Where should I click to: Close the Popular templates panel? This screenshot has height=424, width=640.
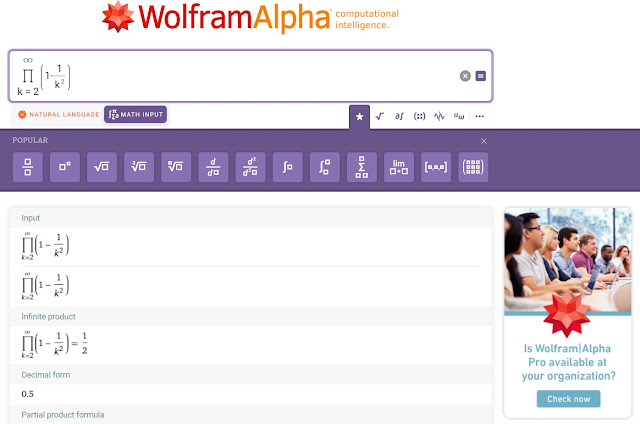(484, 141)
